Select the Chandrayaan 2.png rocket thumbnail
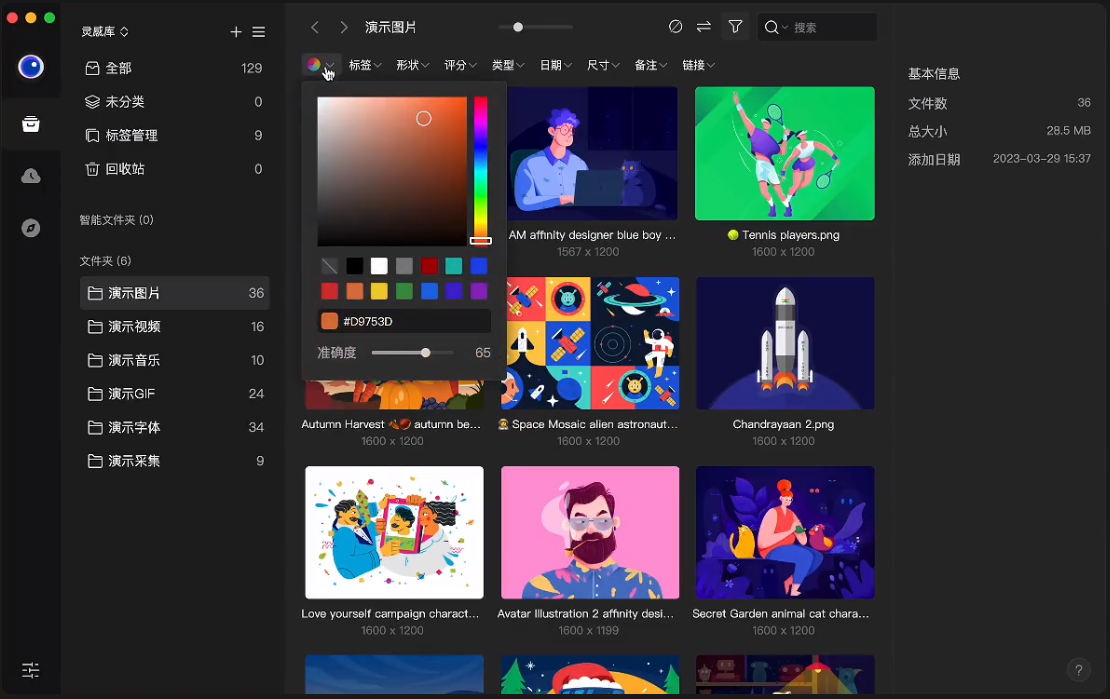This screenshot has width=1110, height=699. pyautogui.click(x=784, y=343)
